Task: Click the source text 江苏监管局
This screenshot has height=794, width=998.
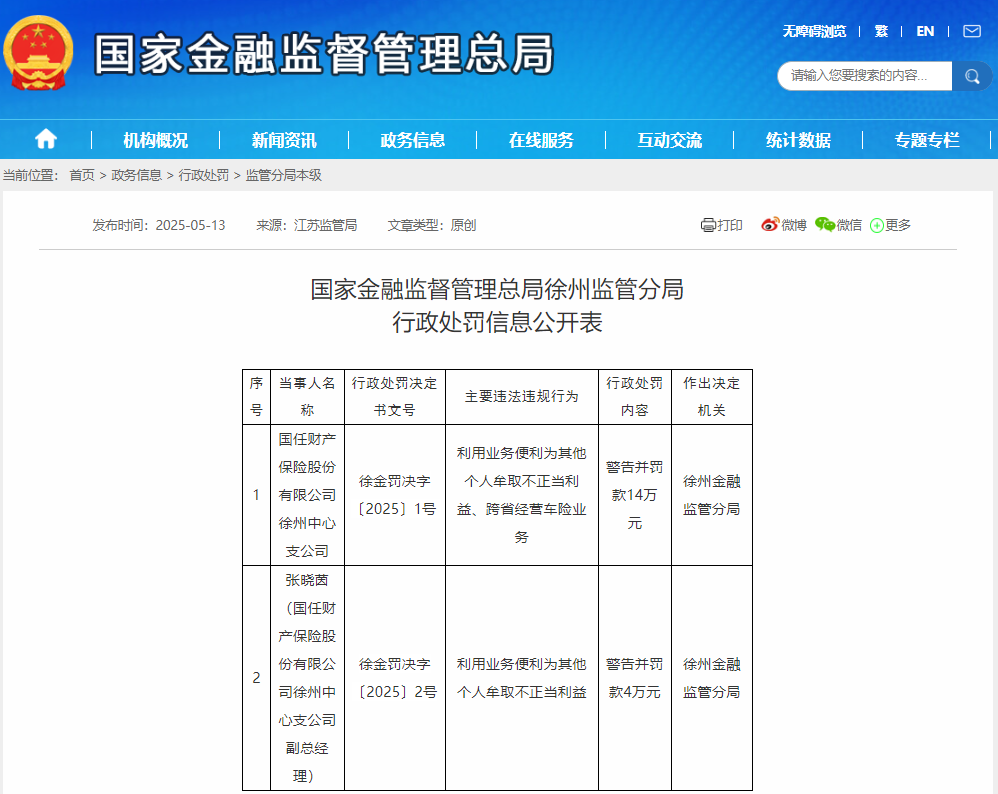Action: 325,225
